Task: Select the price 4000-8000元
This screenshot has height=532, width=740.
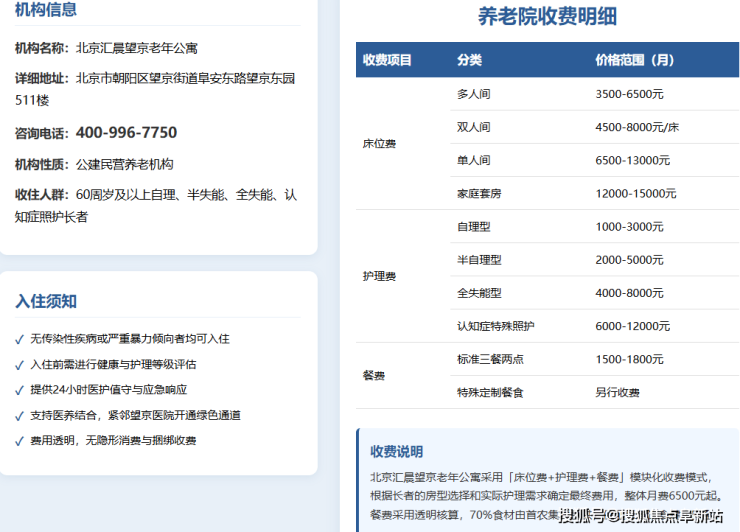Action: (x=629, y=293)
